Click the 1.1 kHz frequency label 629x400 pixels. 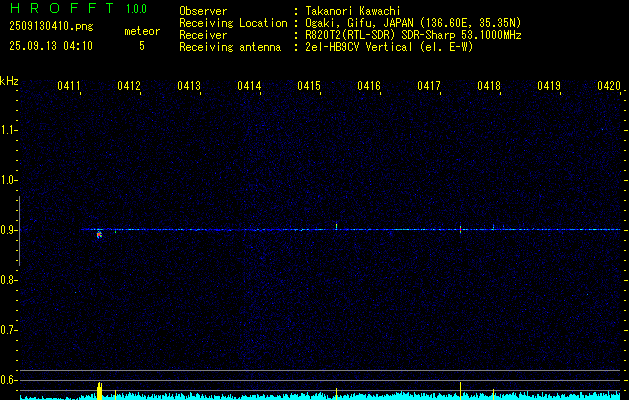coord(8,130)
